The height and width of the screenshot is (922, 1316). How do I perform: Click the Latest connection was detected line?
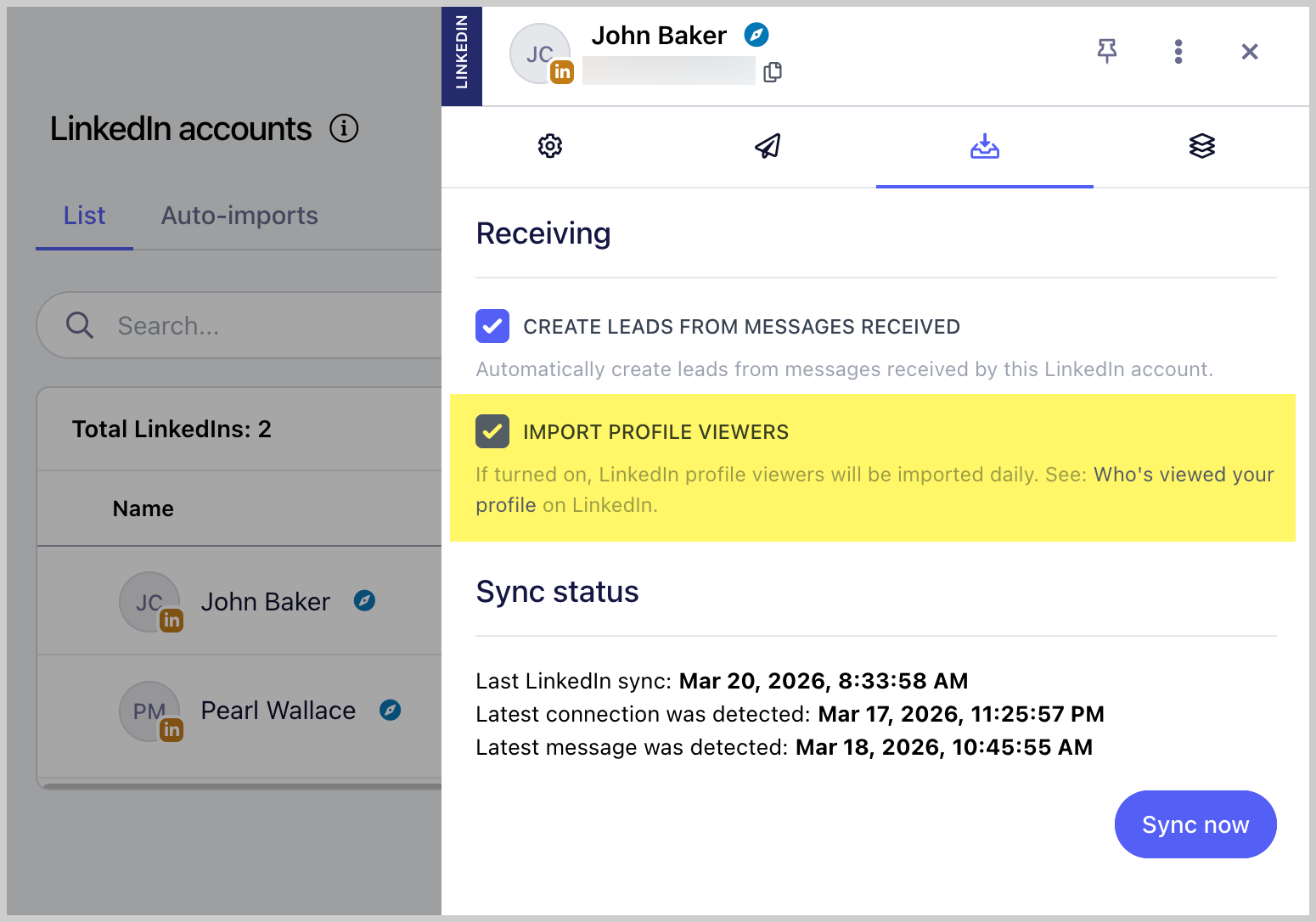click(790, 714)
